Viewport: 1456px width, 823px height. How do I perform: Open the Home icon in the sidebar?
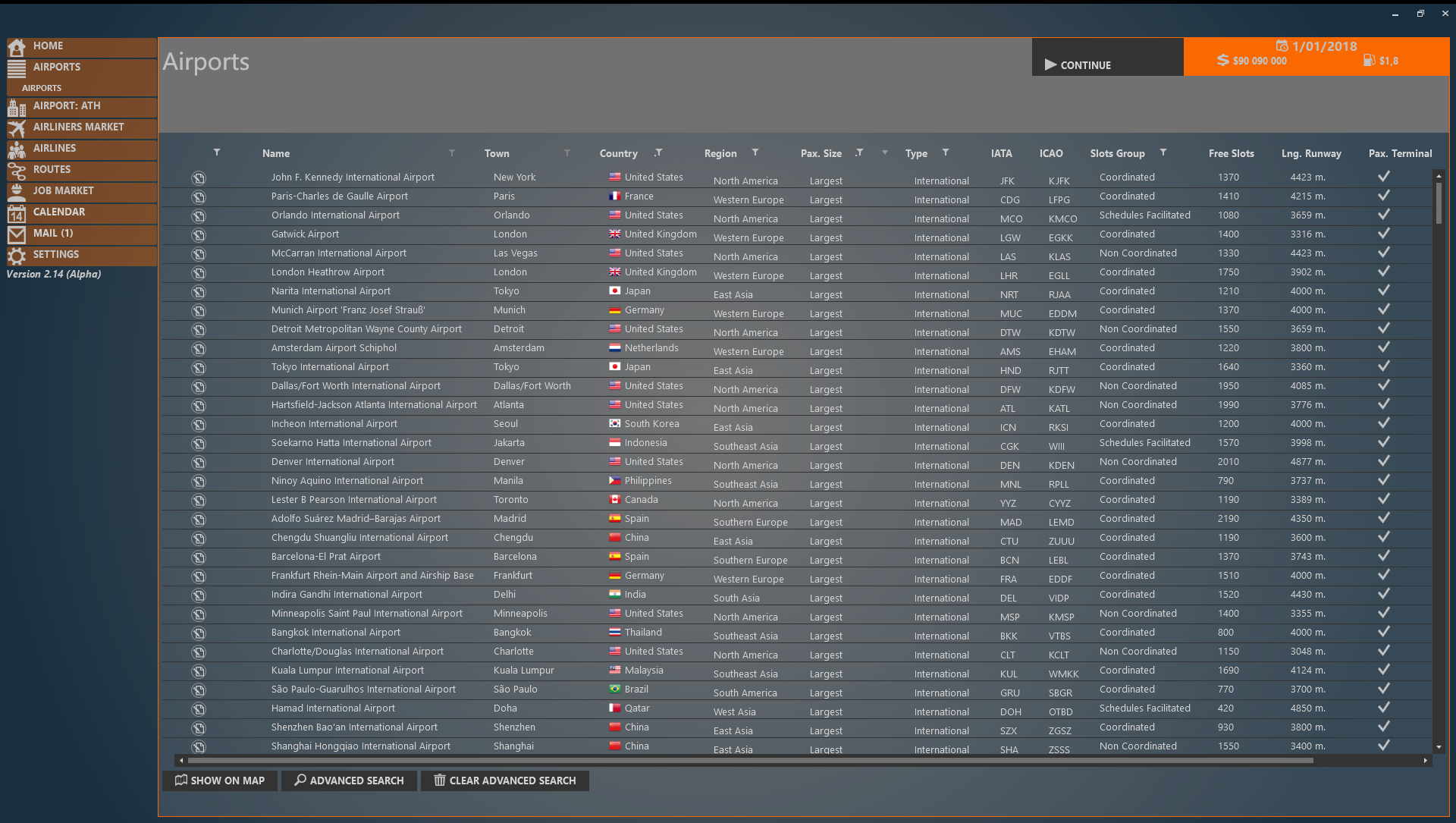[x=17, y=47]
